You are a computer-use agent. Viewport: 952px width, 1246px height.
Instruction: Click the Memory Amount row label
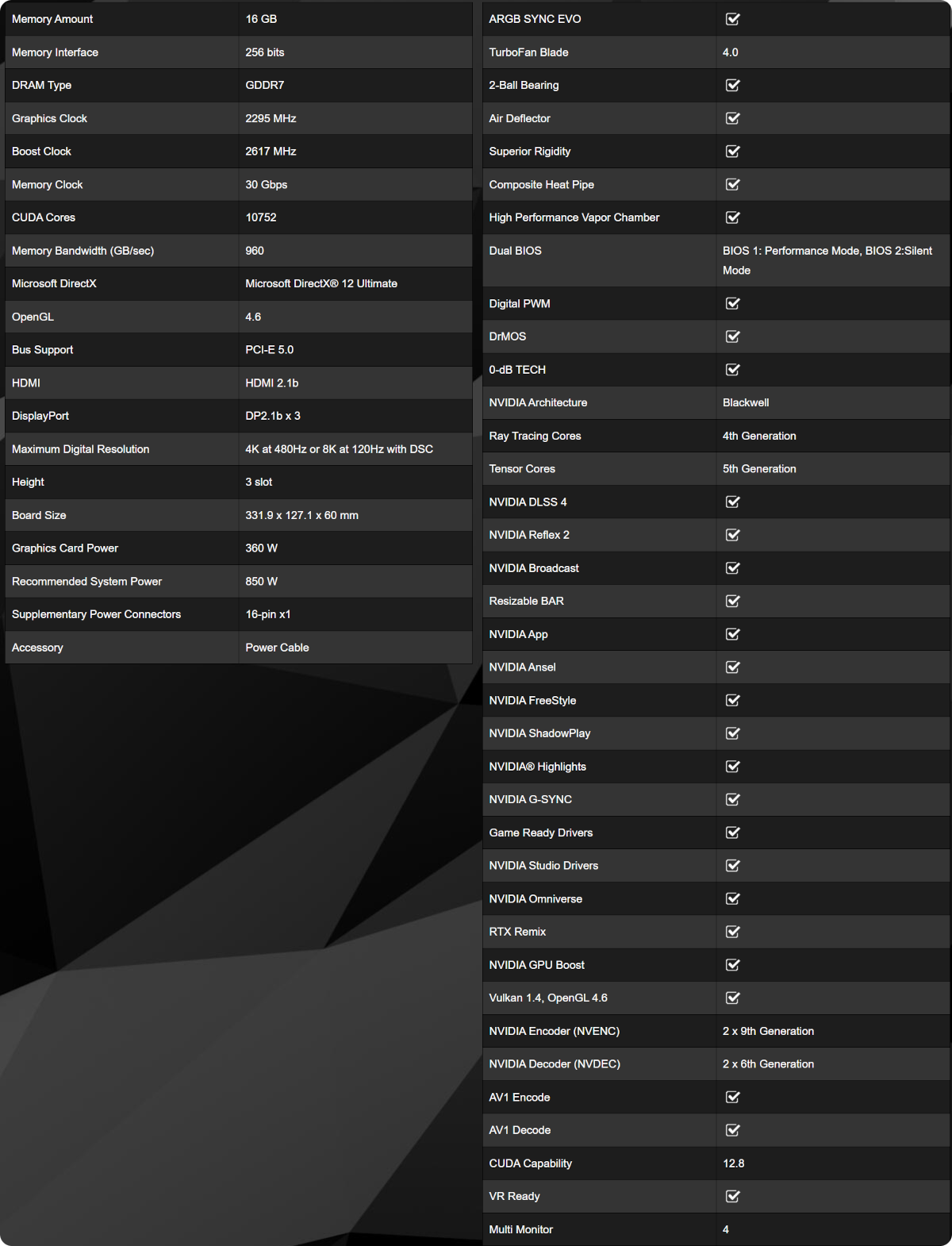click(52, 19)
